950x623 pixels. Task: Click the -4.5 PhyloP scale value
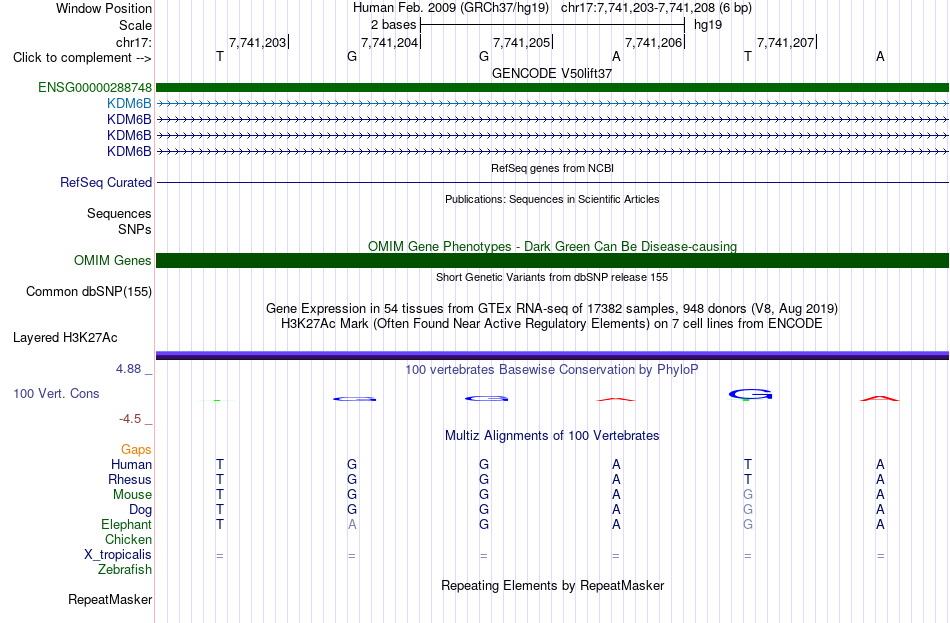130,419
